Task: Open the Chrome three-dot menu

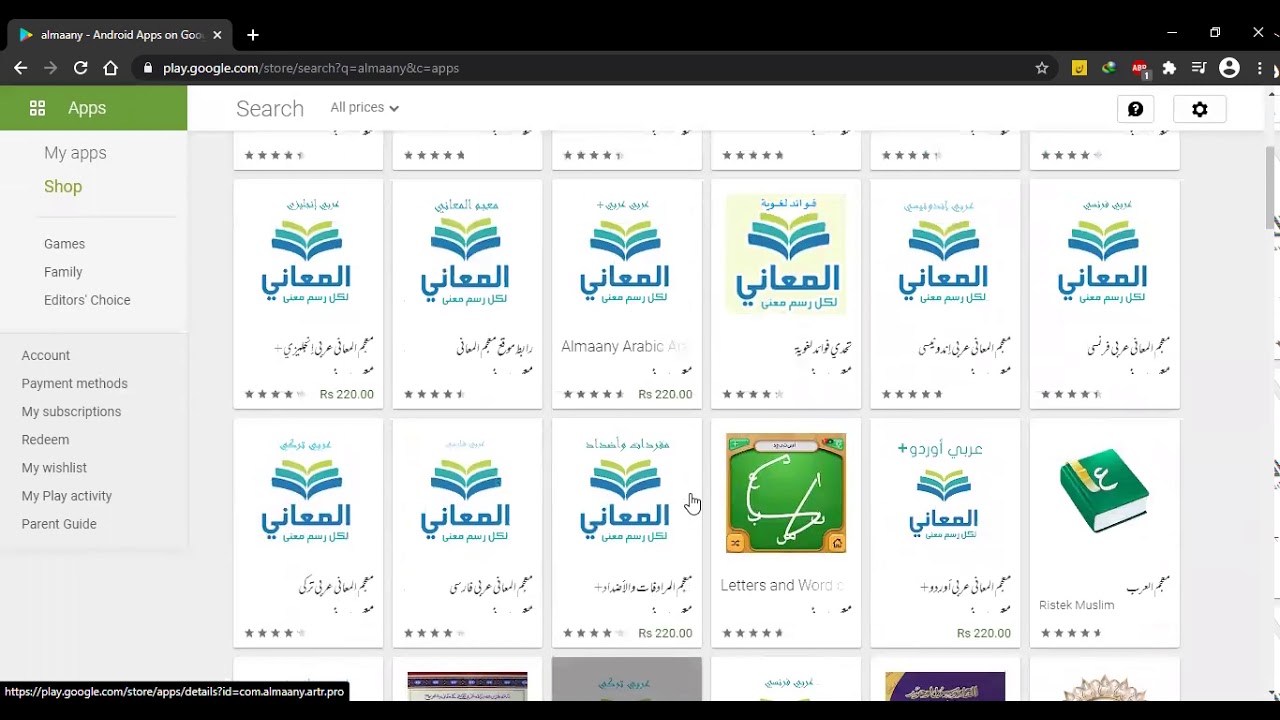Action: (1261, 68)
